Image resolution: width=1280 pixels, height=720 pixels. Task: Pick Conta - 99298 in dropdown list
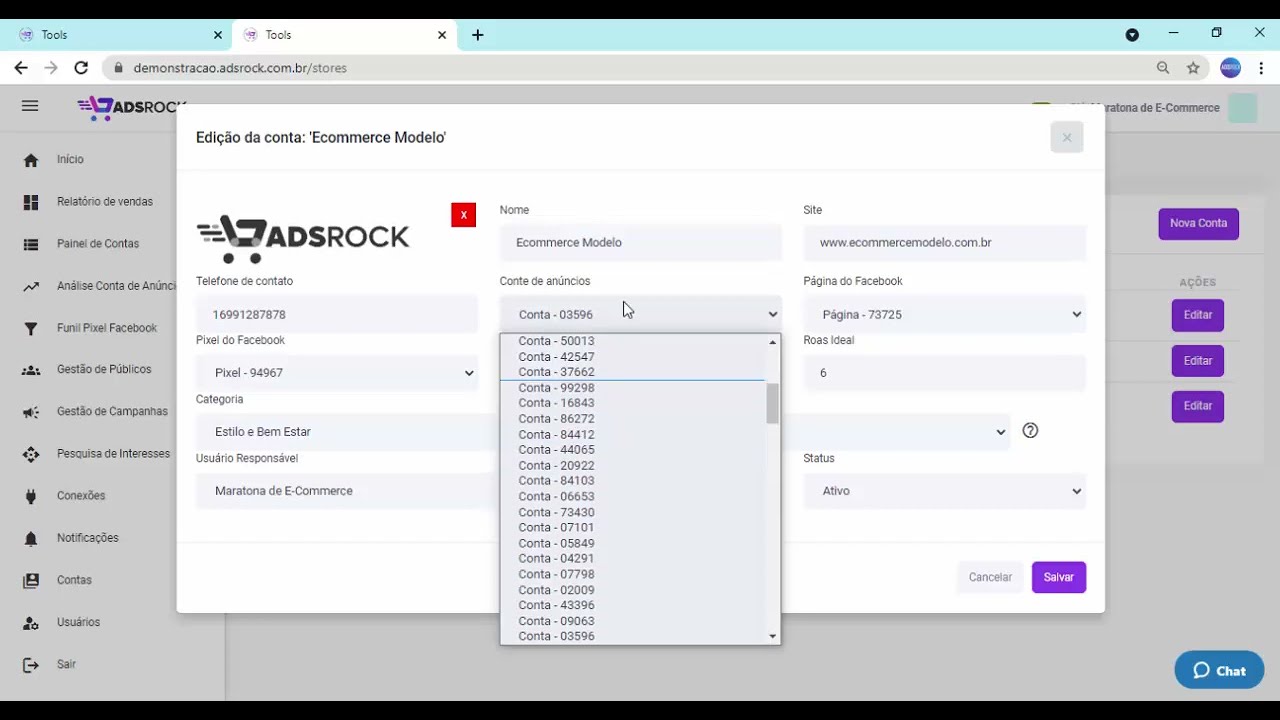point(556,388)
